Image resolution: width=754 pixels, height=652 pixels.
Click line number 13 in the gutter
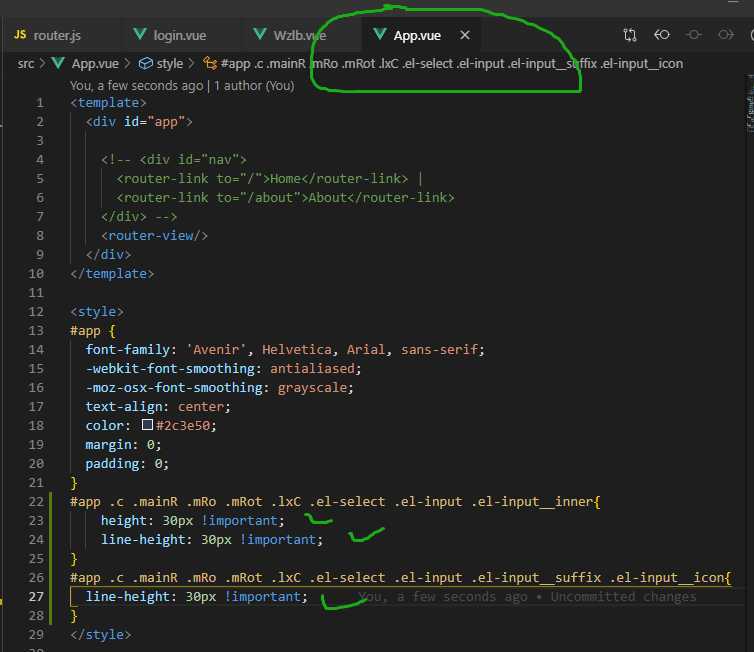[36, 331]
